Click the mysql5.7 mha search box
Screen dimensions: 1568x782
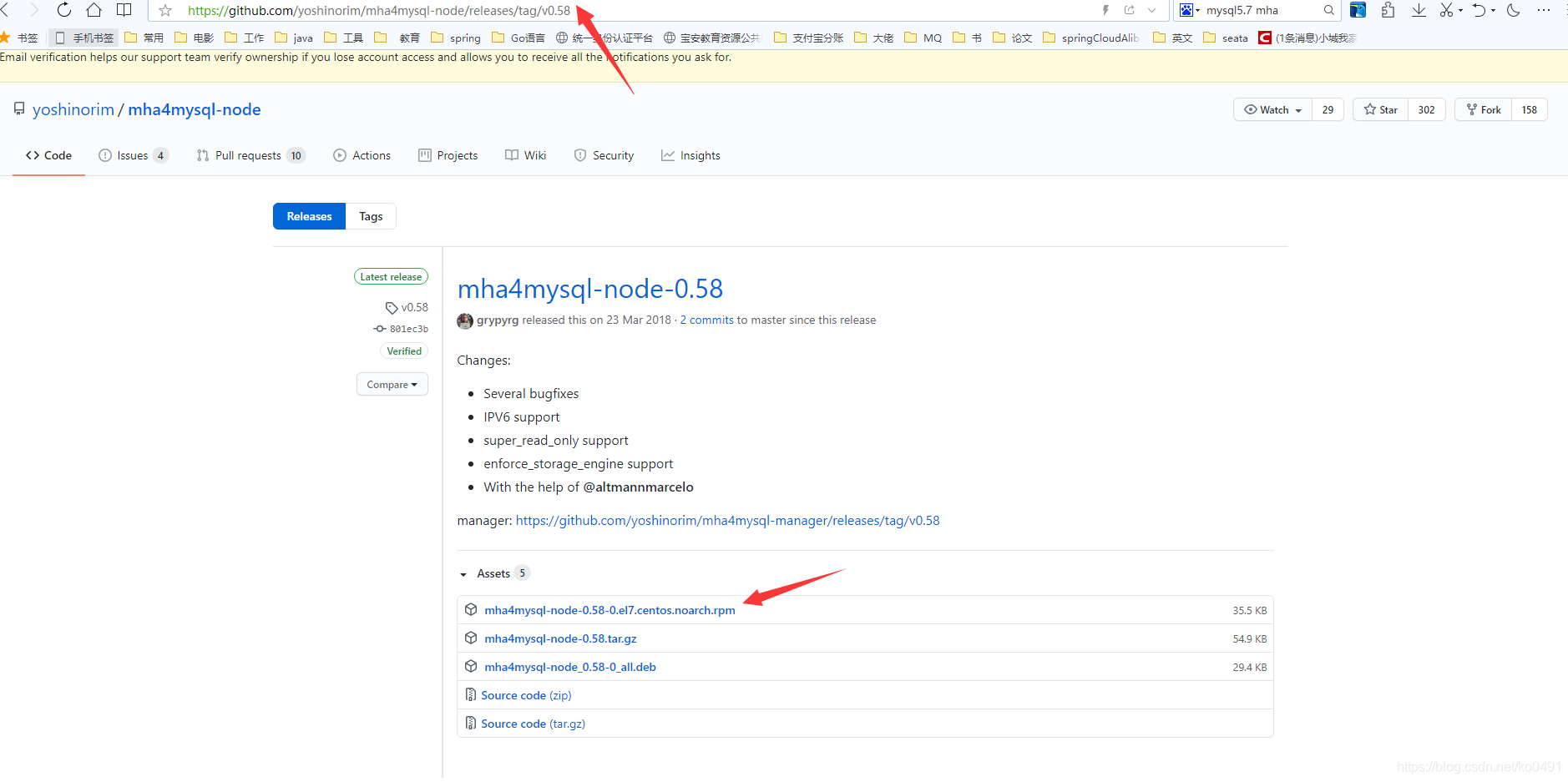1259,10
